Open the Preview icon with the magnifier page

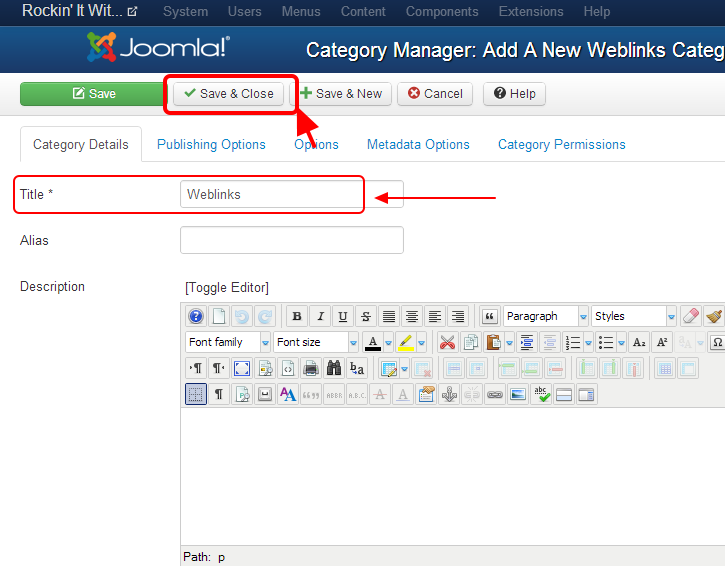click(x=265, y=369)
